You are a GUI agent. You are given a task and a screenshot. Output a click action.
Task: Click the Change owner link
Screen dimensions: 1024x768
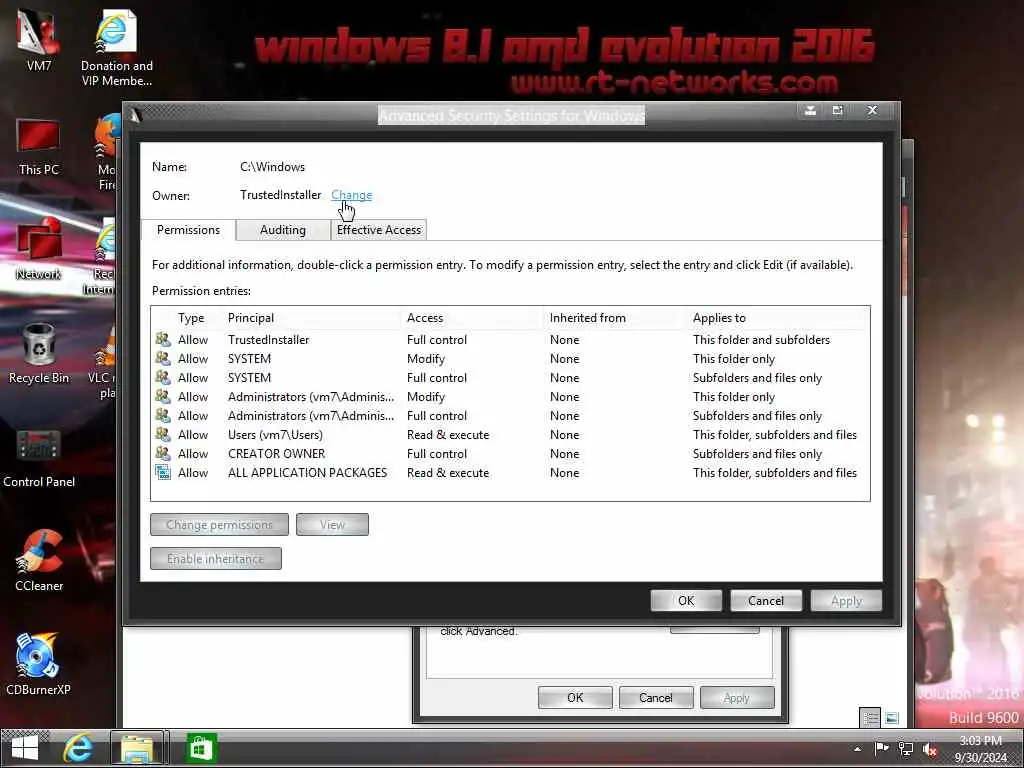[x=351, y=195]
